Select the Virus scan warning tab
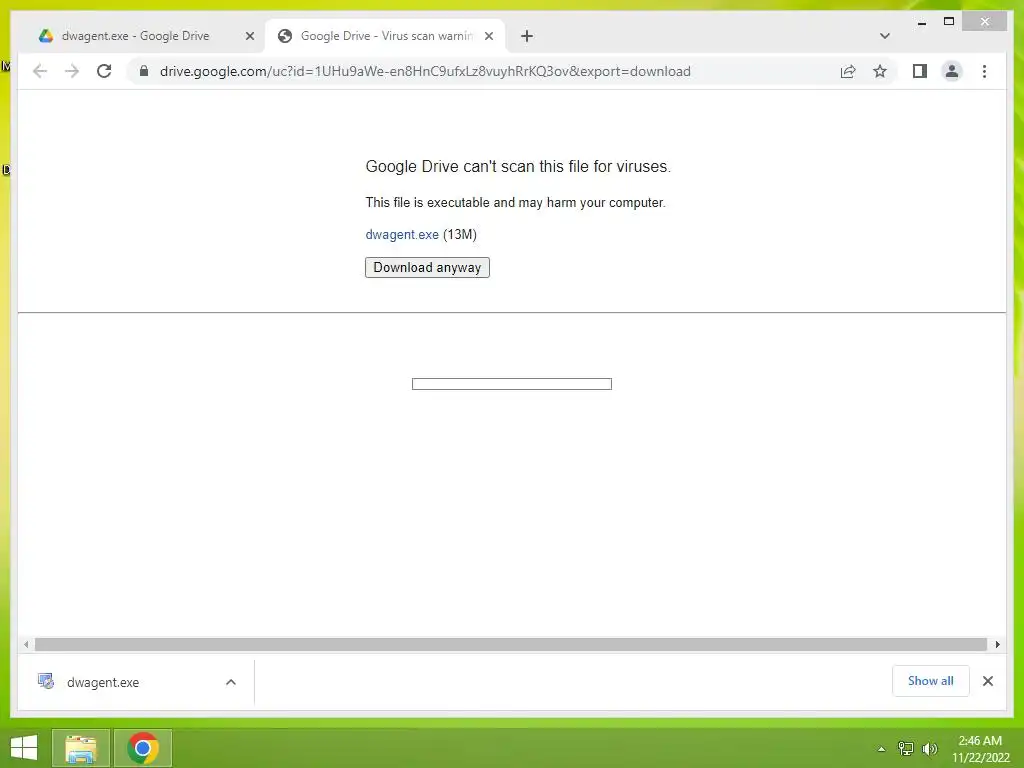This screenshot has width=1024, height=768. click(x=386, y=36)
